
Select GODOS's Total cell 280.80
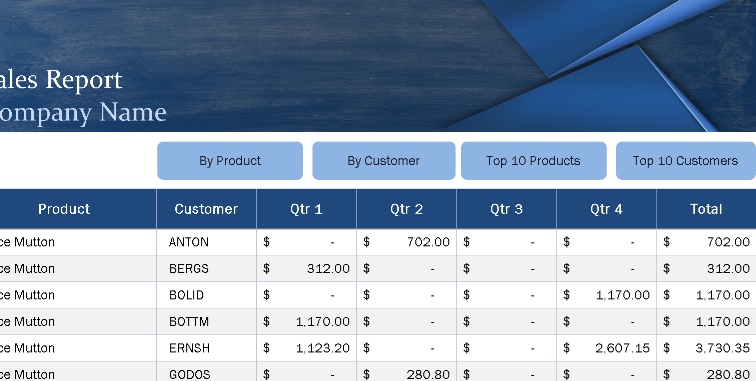(706, 372)
